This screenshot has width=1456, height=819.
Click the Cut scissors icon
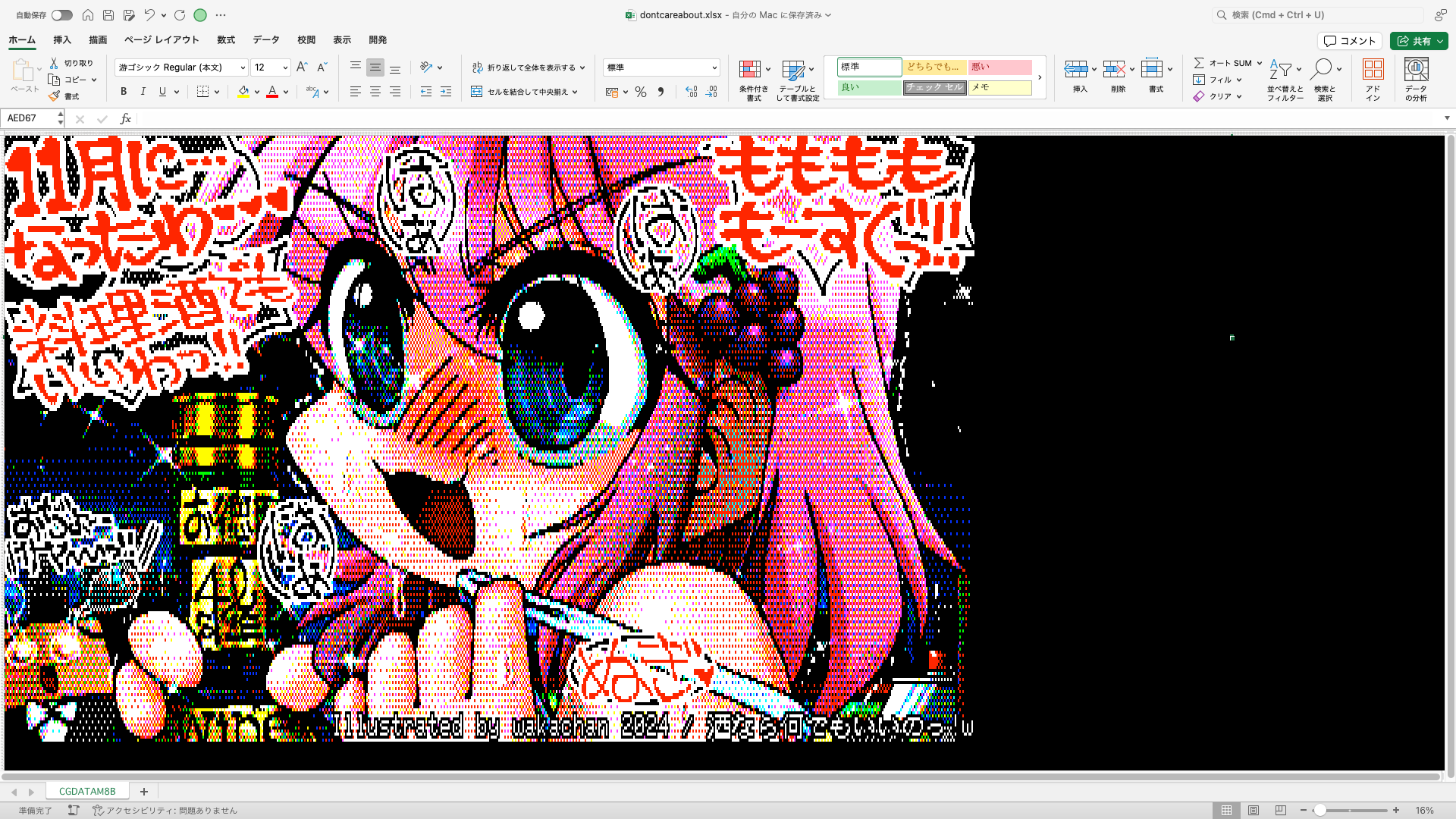[x=54, y=63]
